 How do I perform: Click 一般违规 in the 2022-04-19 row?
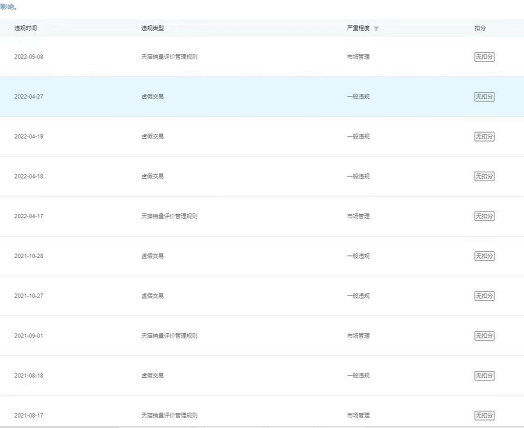(358, 136)
